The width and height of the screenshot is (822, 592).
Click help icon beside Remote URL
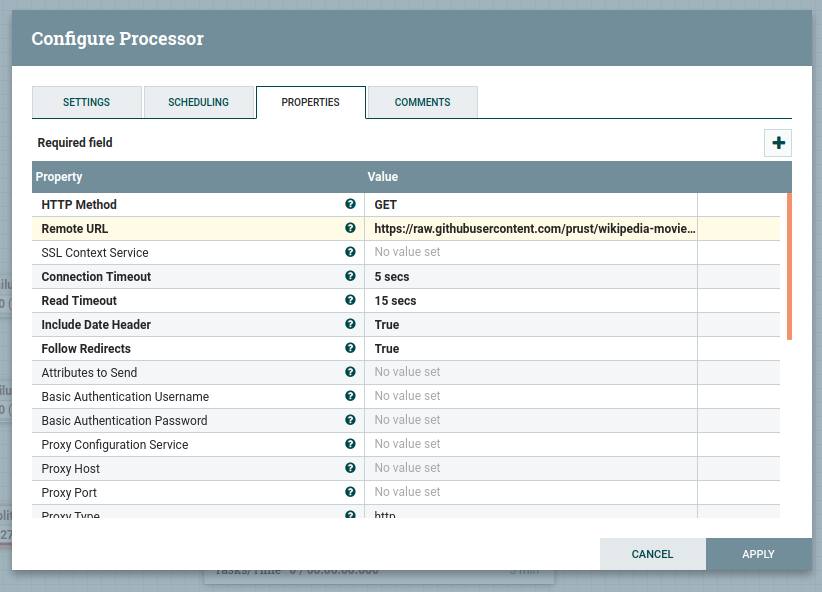tap(350, 228)
